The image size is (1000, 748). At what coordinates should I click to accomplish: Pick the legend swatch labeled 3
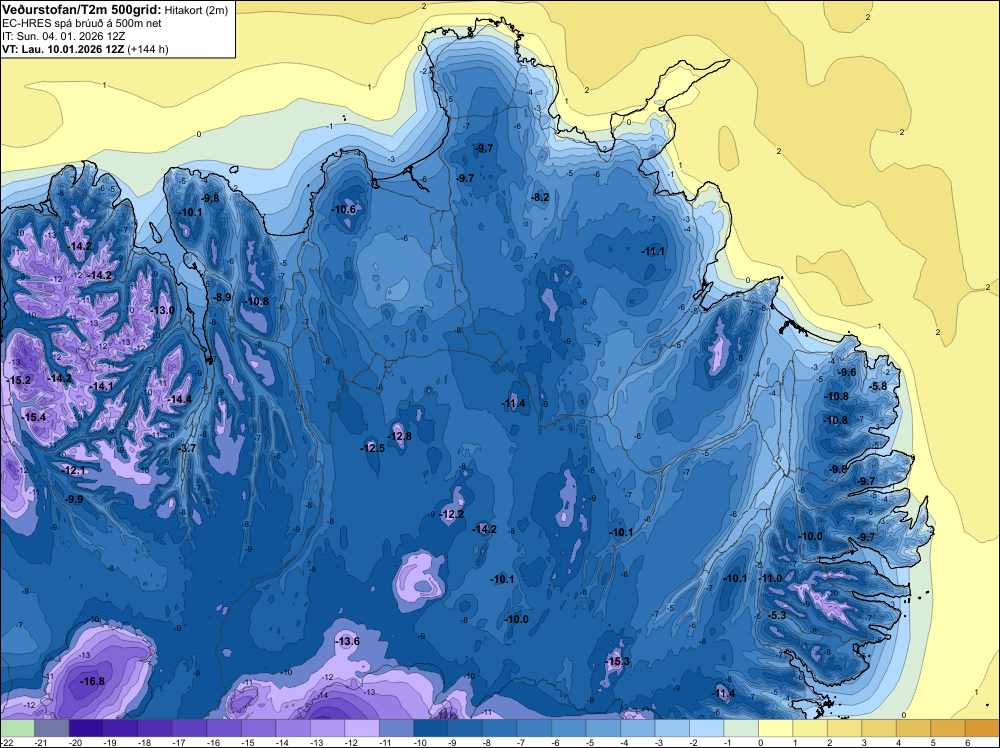point(879,728)
